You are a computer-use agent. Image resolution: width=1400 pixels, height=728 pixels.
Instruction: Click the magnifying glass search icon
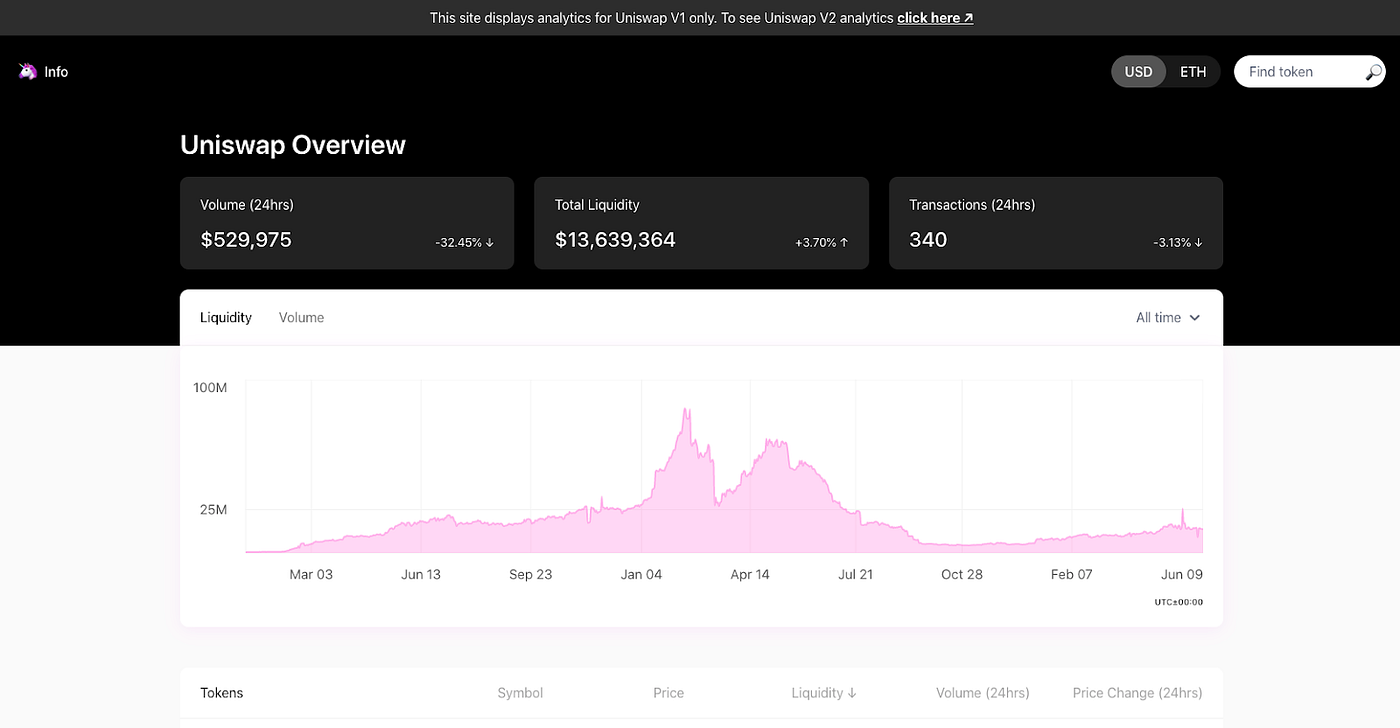[x=1374, y=72]
